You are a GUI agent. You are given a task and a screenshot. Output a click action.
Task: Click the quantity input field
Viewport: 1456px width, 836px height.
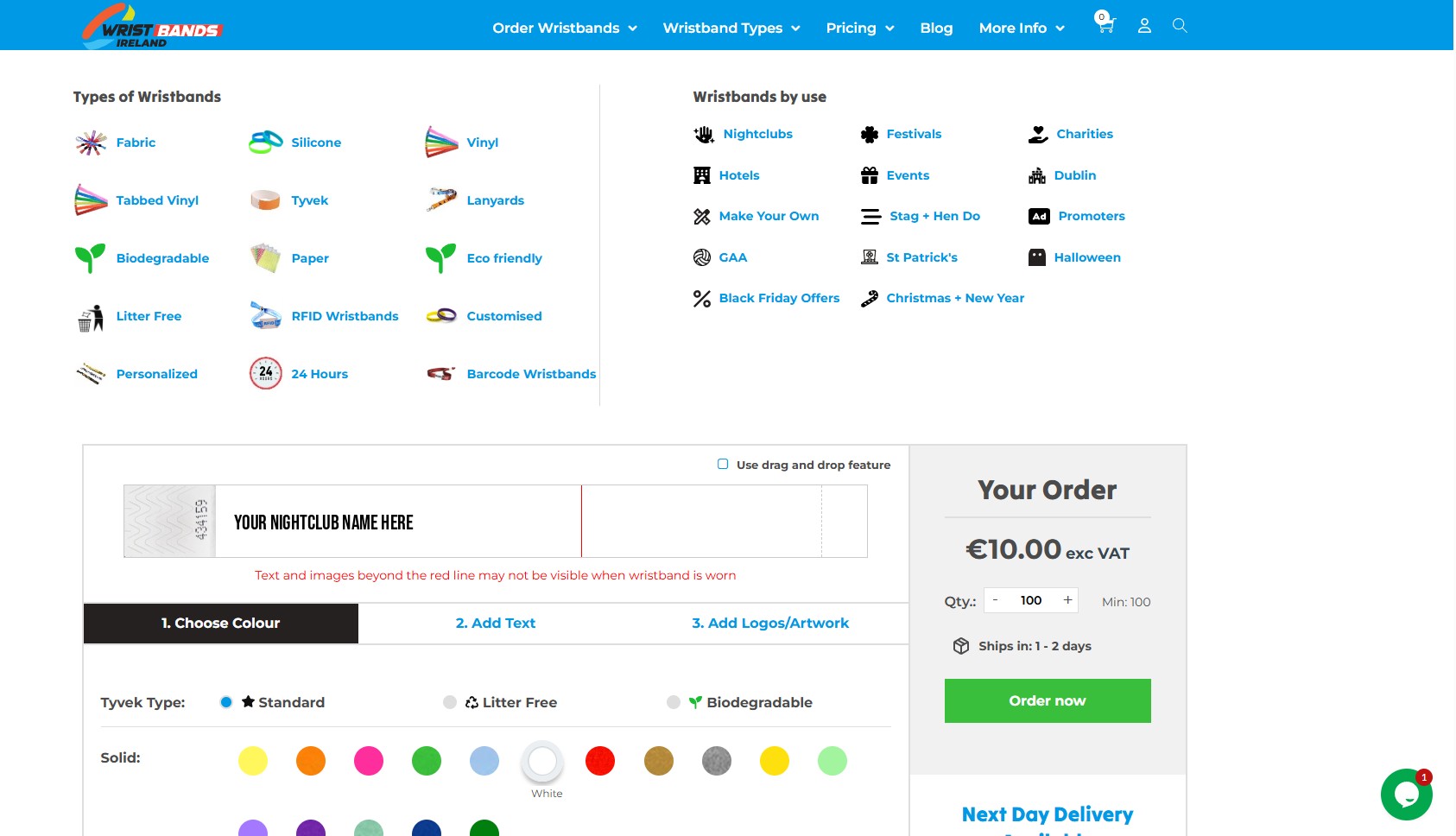coord(1030,599)
